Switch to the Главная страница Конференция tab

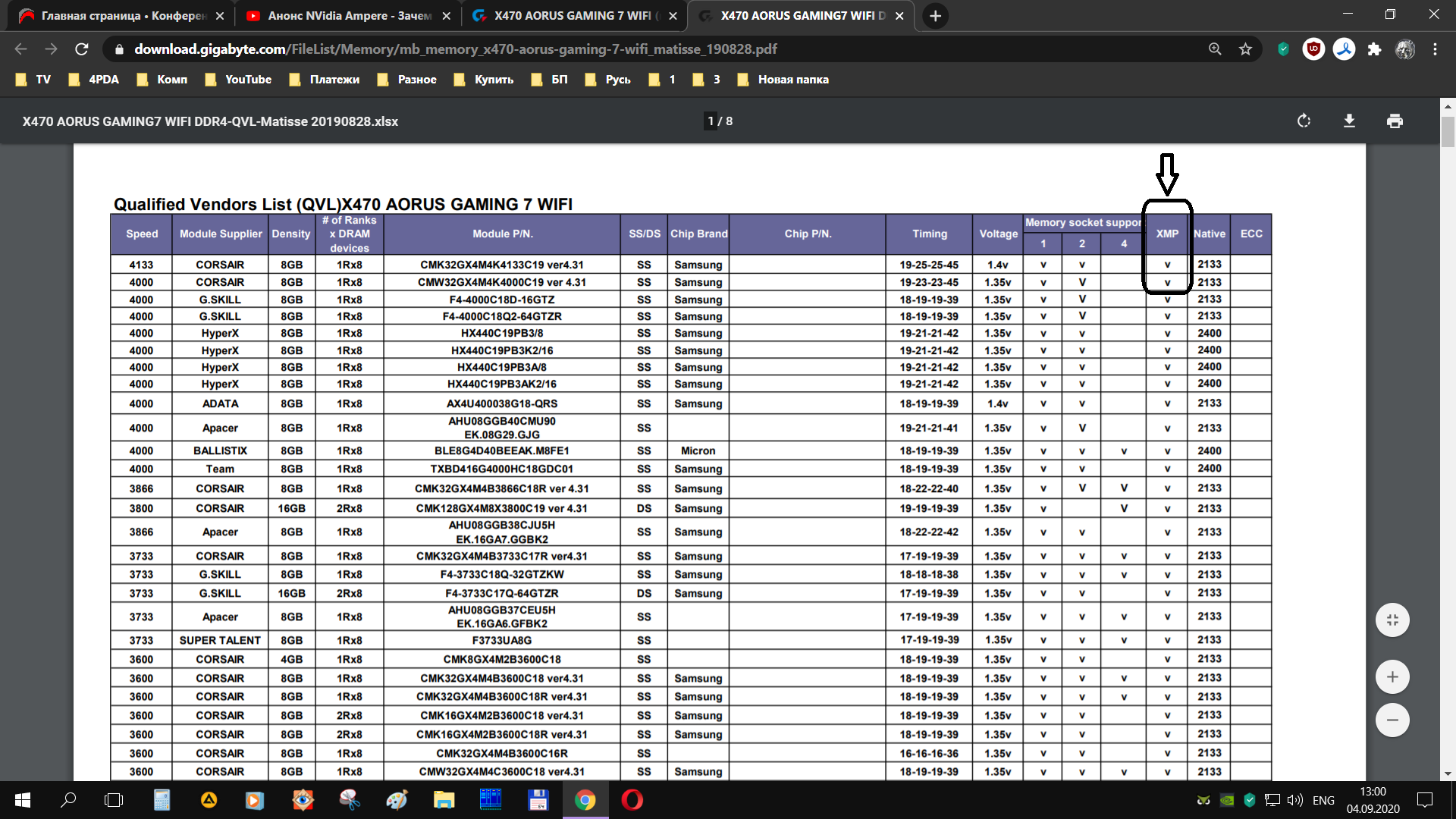pyautogui.click(x=121, y=16)
